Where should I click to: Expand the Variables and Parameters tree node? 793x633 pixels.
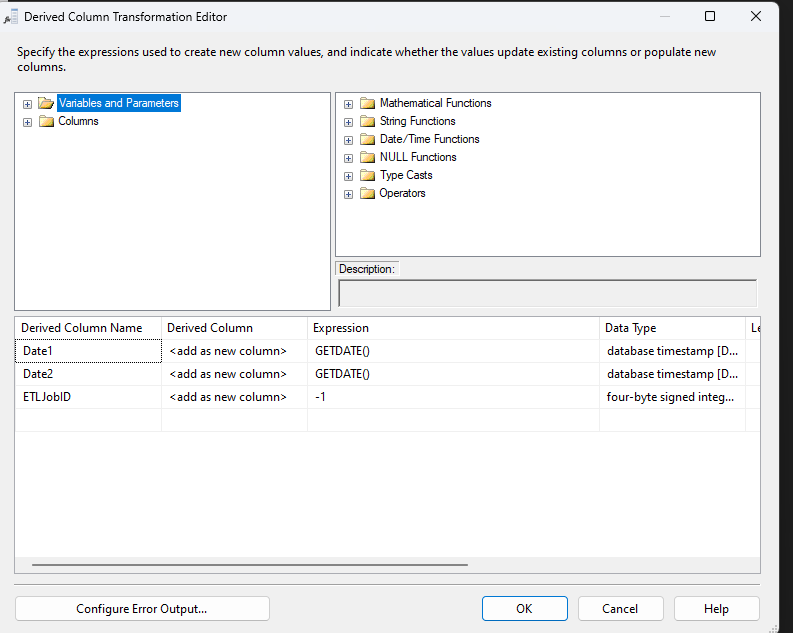tap(27, 104)
